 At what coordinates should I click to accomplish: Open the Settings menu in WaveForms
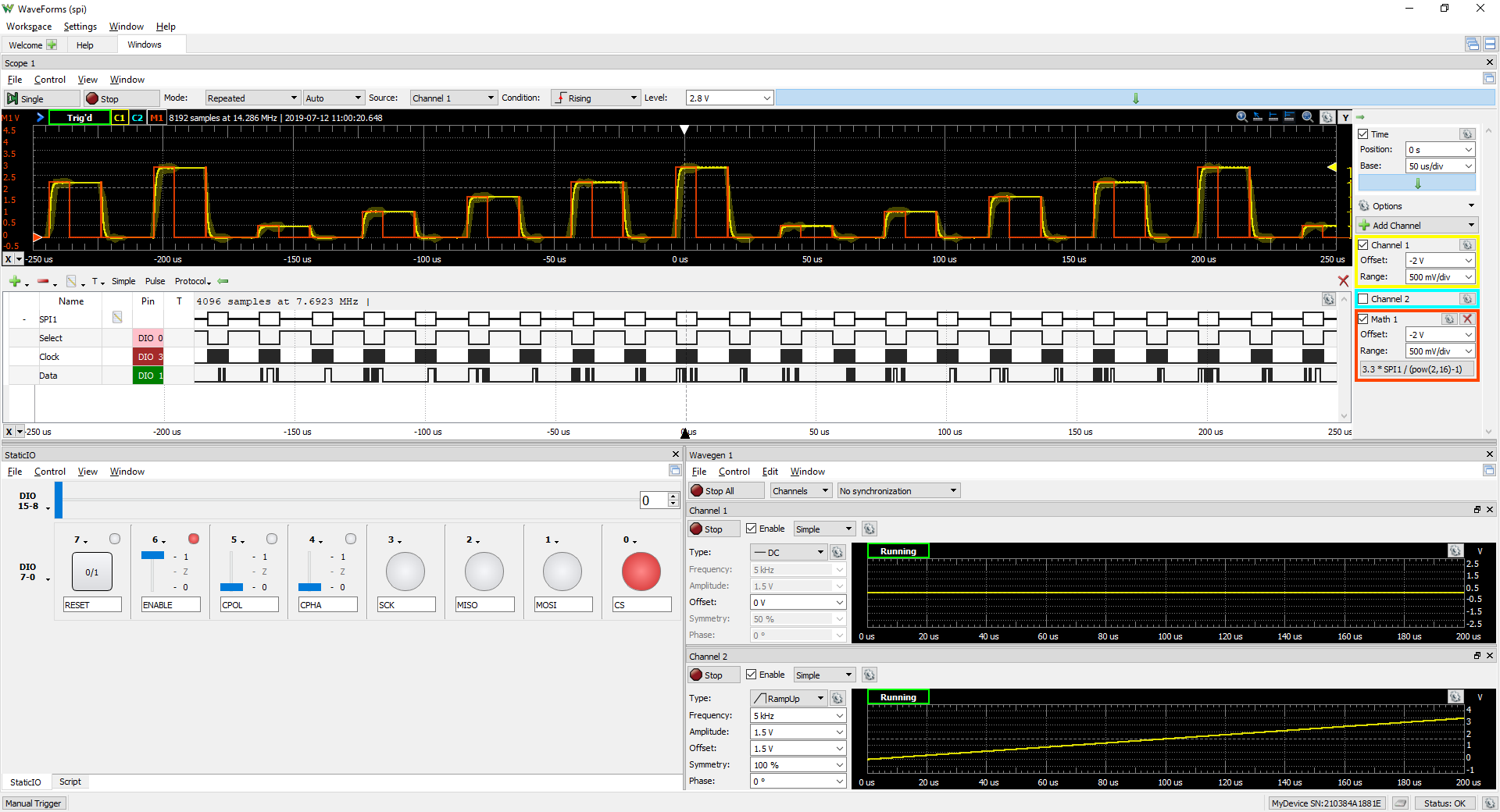click(80, 27)
